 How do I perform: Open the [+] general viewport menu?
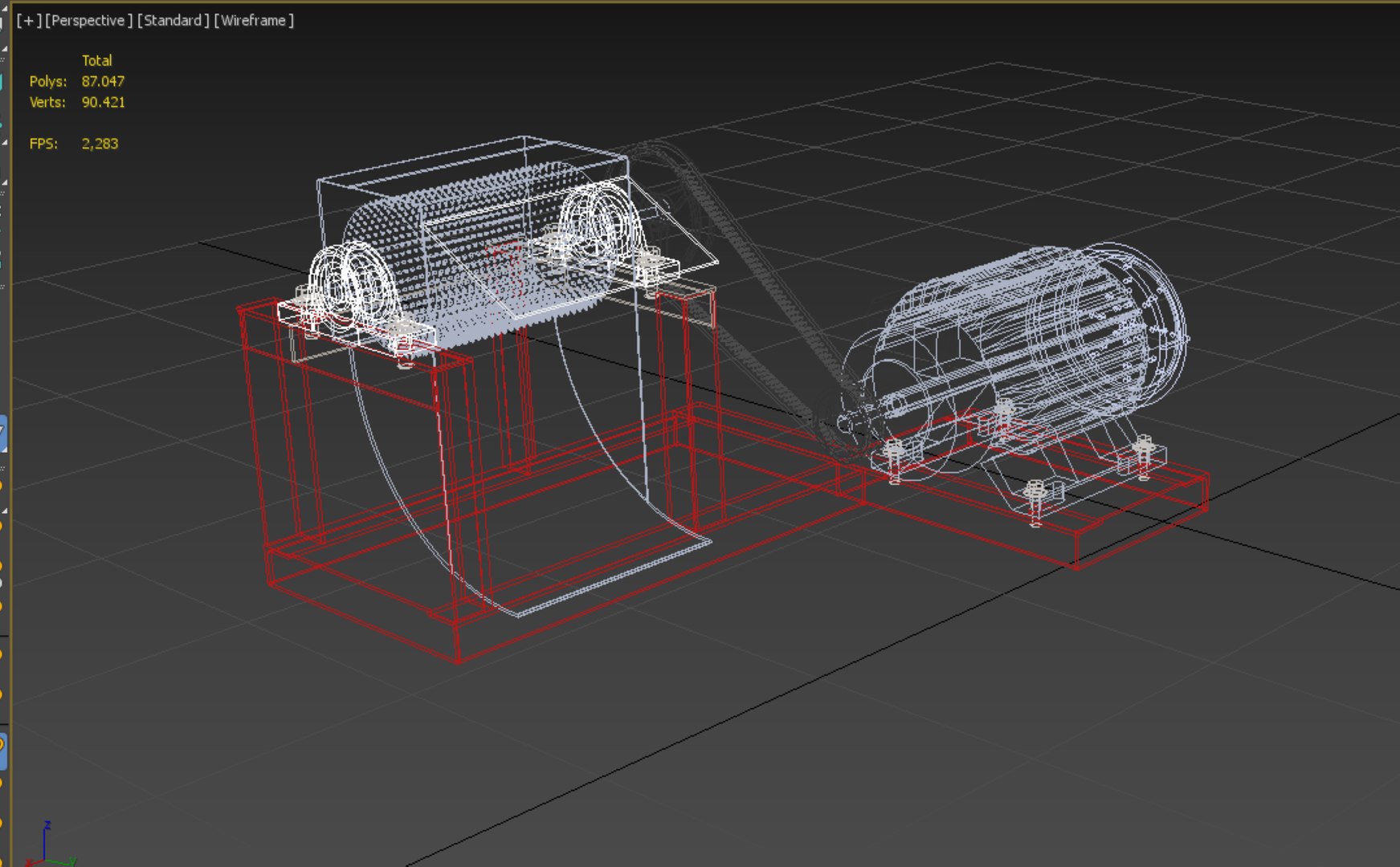pyautogui.click(x=28, y=21)
